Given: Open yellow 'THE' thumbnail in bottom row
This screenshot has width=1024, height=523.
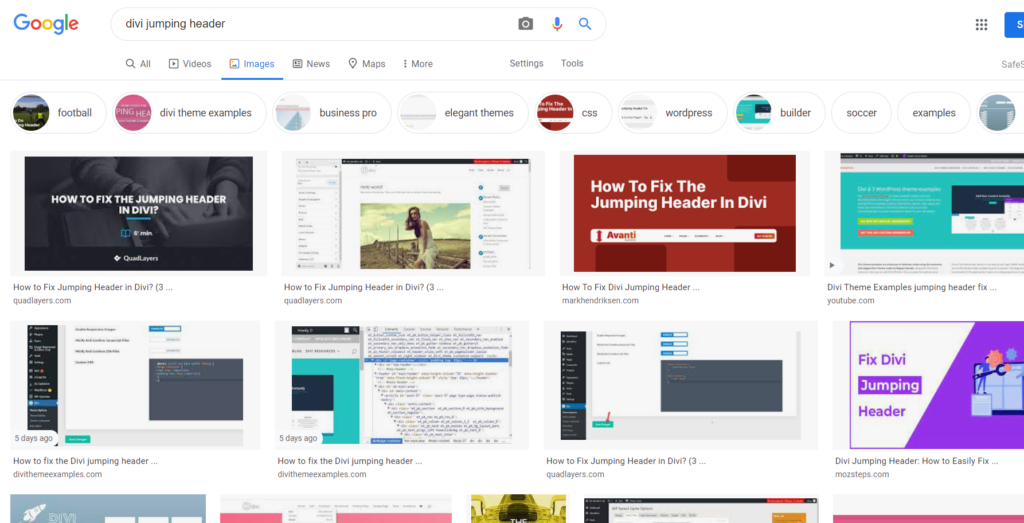Looking at the screenshot, I should (519, 509).
